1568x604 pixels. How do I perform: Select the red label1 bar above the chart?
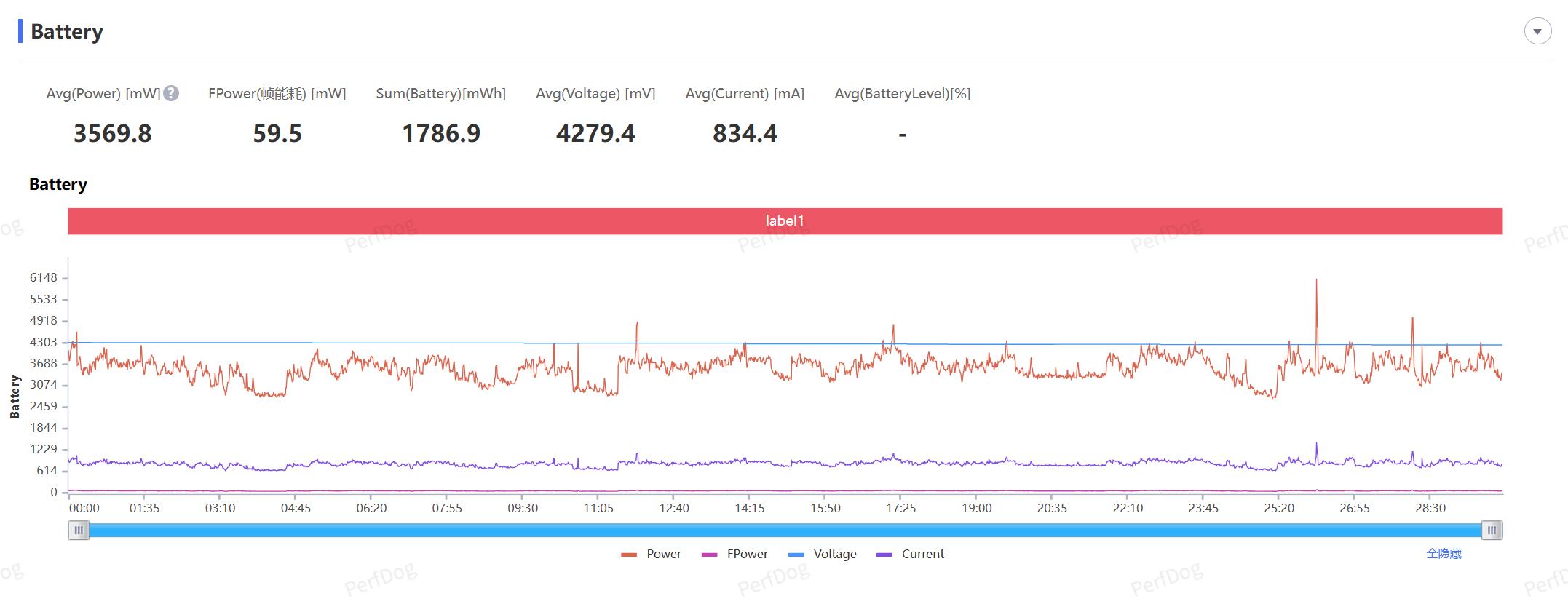785,221
